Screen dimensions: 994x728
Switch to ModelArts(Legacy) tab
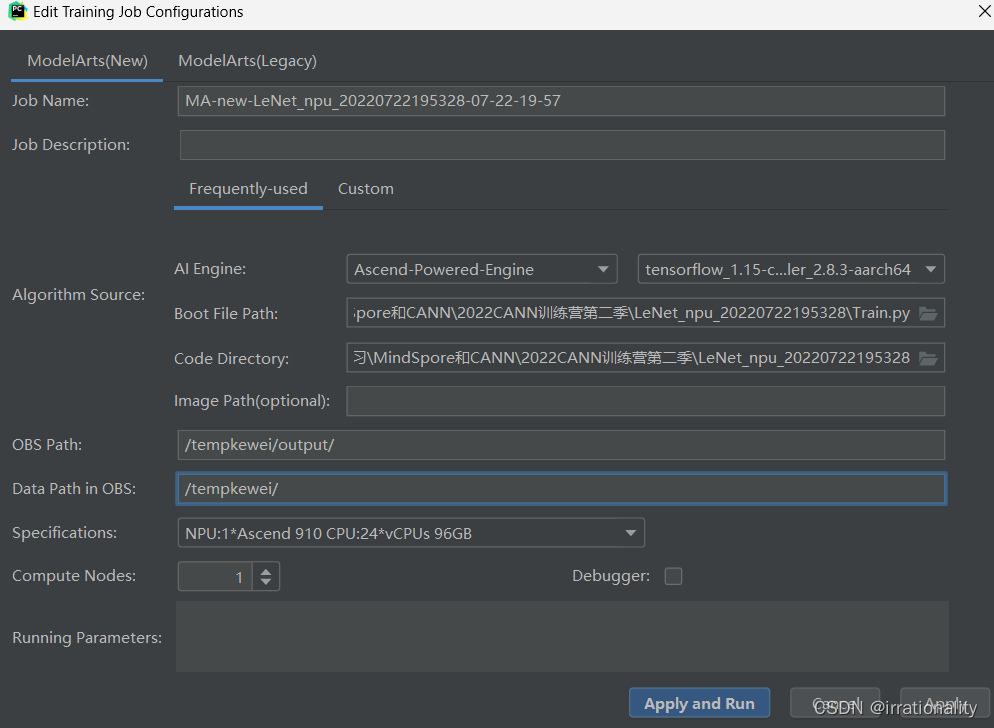[247, 61]
